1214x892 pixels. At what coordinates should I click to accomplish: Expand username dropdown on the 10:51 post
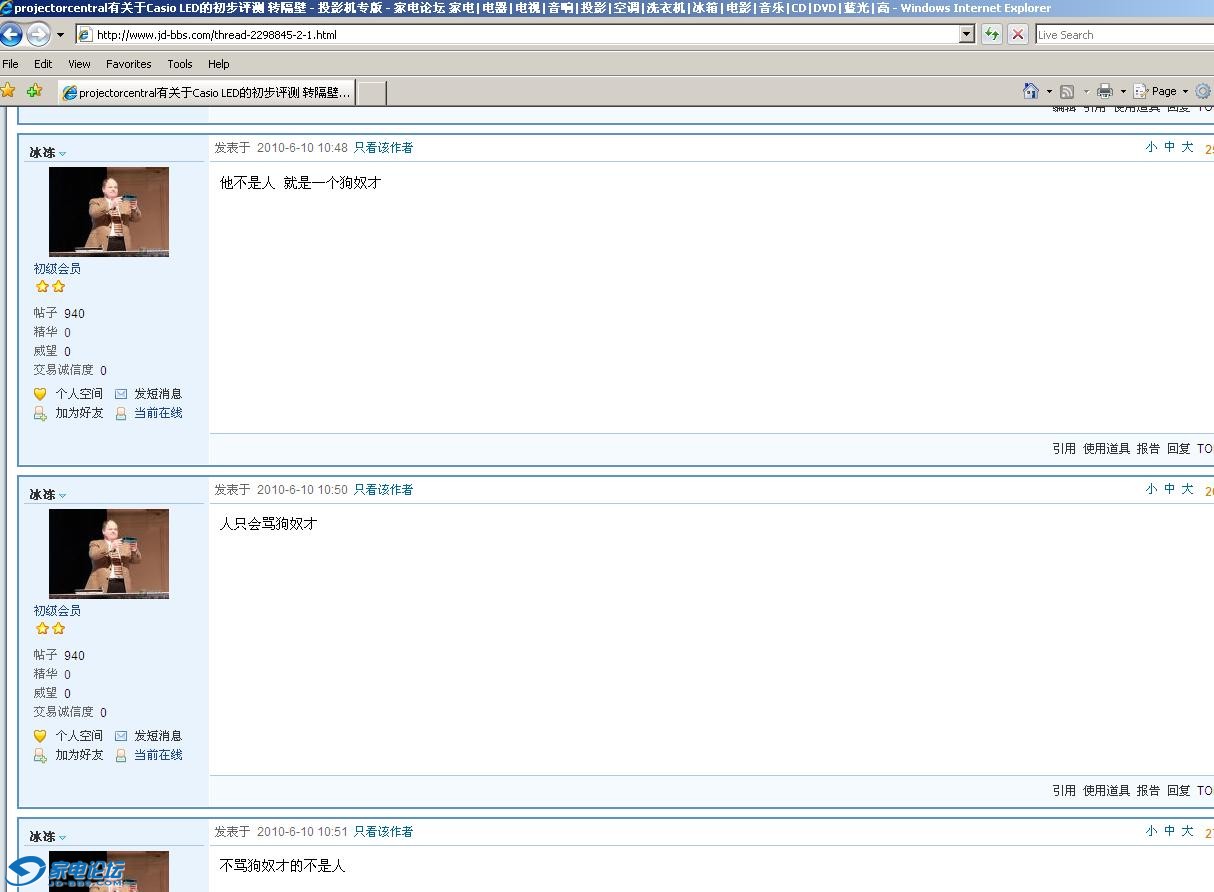tap(62, 838)
